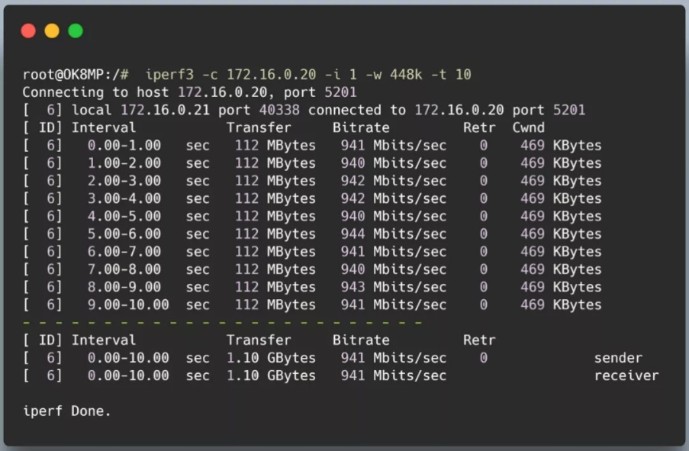The width and height of the screenshot is (689, 451).
Task: Click the yellow minimize window button
Action: (x=52, y=31)
